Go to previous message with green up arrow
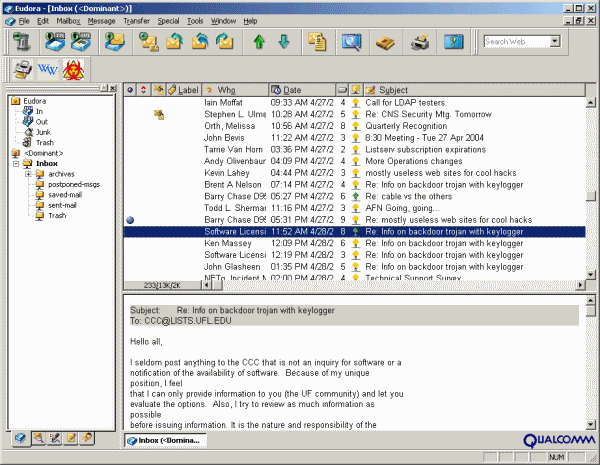Image resolution: width=600 pixels, height=465 pixels. [259, 41]
